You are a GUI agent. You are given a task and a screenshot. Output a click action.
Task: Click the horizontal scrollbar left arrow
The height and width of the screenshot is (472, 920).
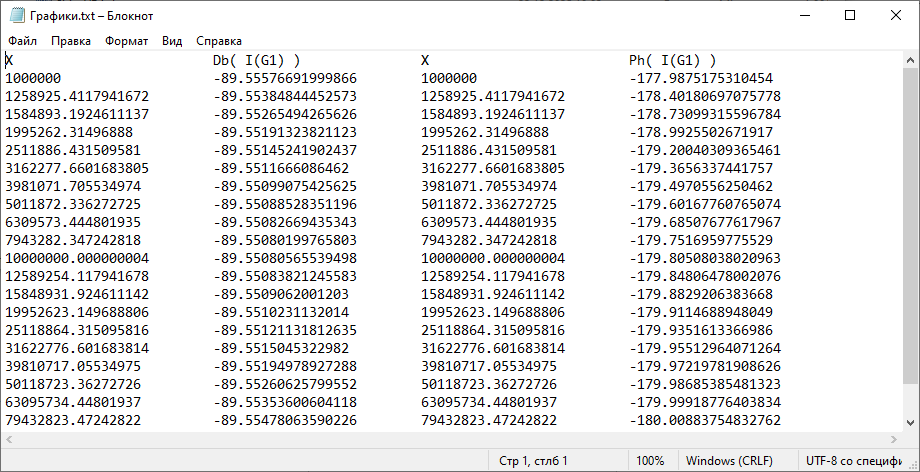(9, 439)
